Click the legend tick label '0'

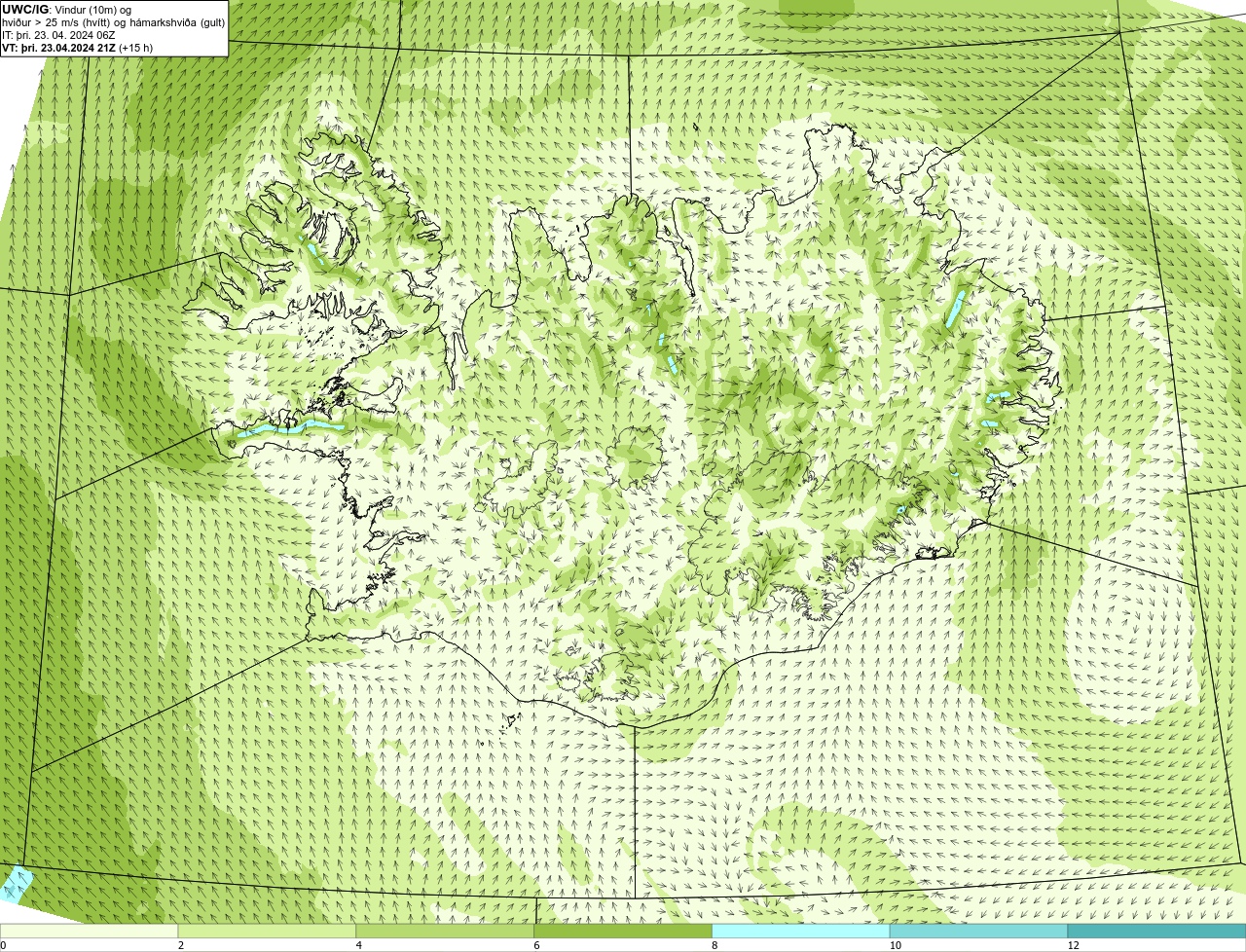click(3, 945)
